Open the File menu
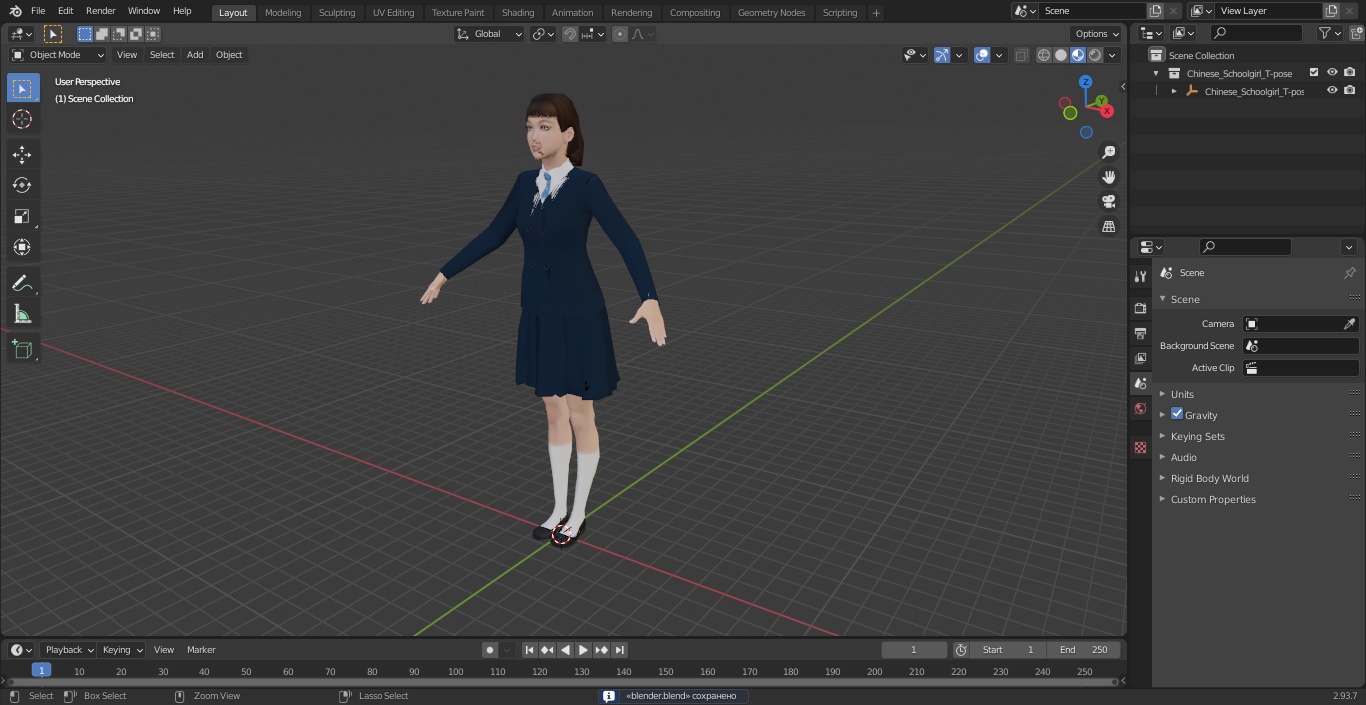1366x705 pixels. (38, 11)
